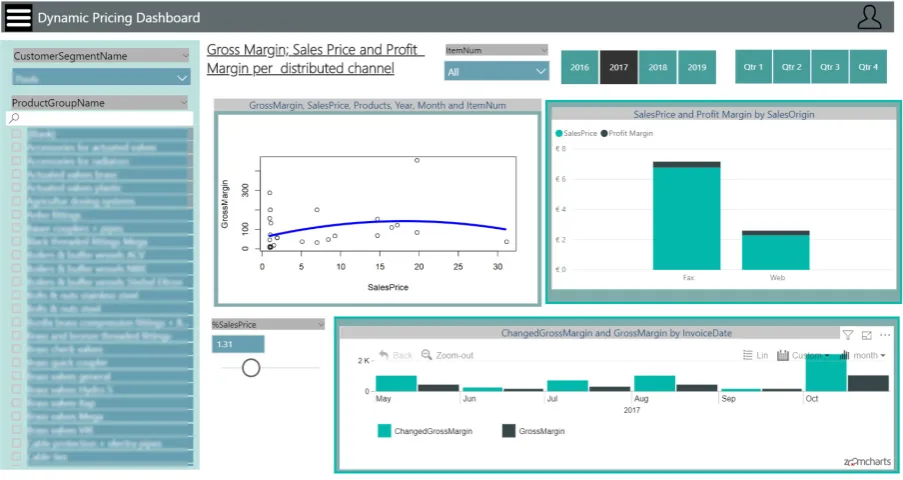
Task: Filter to Qtr 4
Action: [x=868, y=67]
